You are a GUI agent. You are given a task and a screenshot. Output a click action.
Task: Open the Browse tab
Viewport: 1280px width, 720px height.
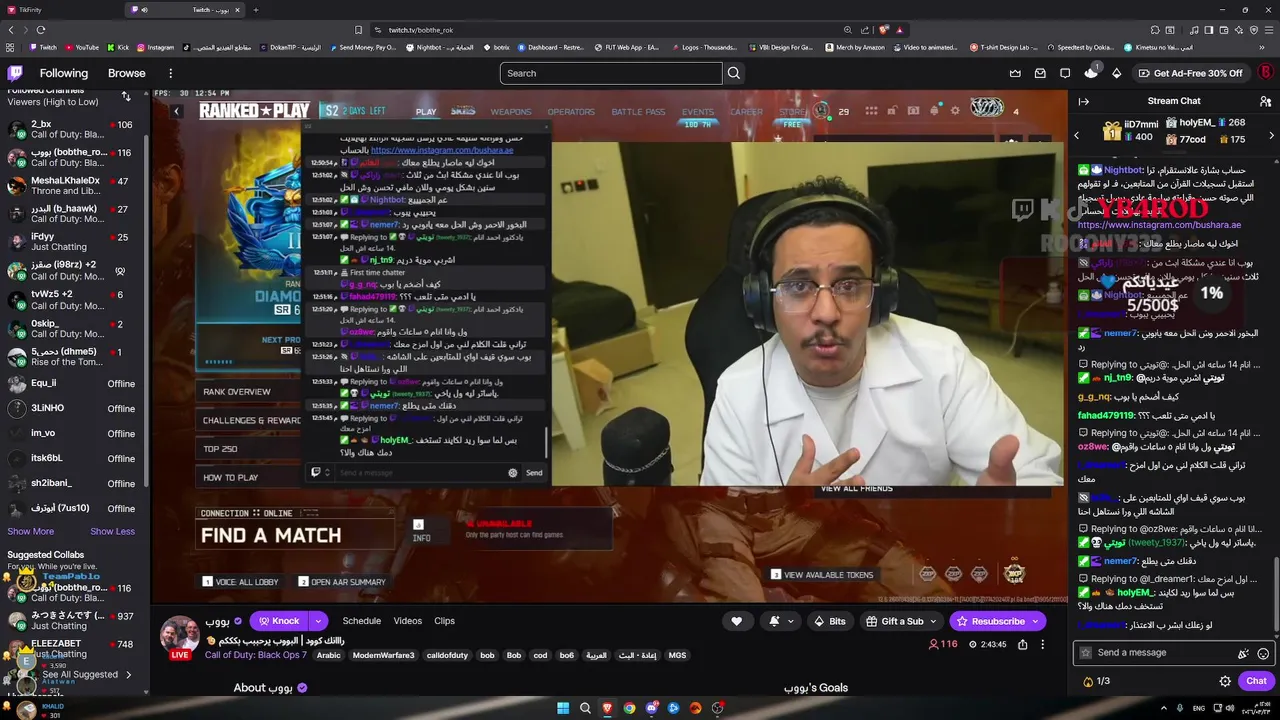[126, 73]
